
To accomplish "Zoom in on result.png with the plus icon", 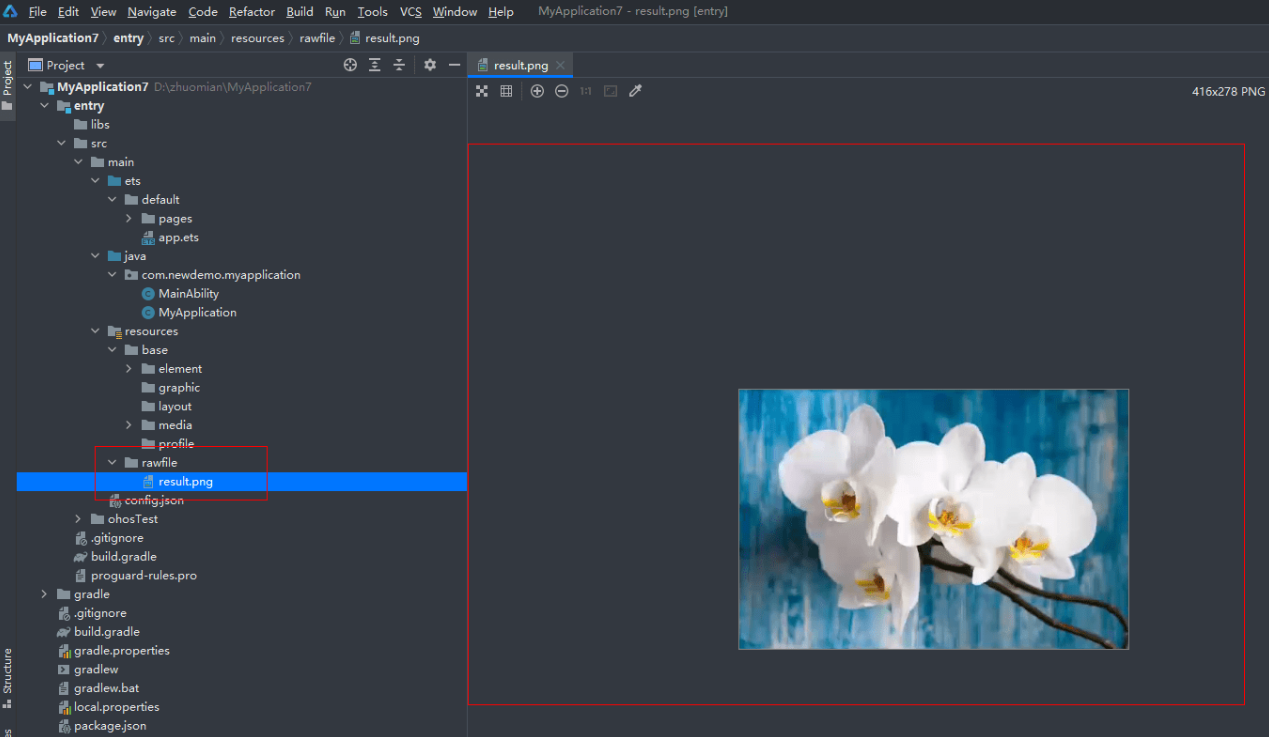I will tap(537, 90).
